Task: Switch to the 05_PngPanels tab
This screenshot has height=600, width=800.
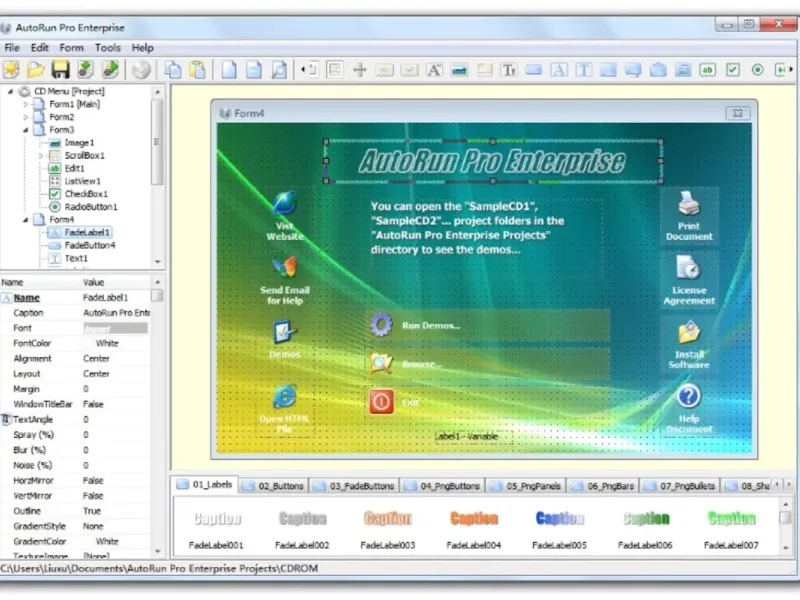Action: click(527, 486)
